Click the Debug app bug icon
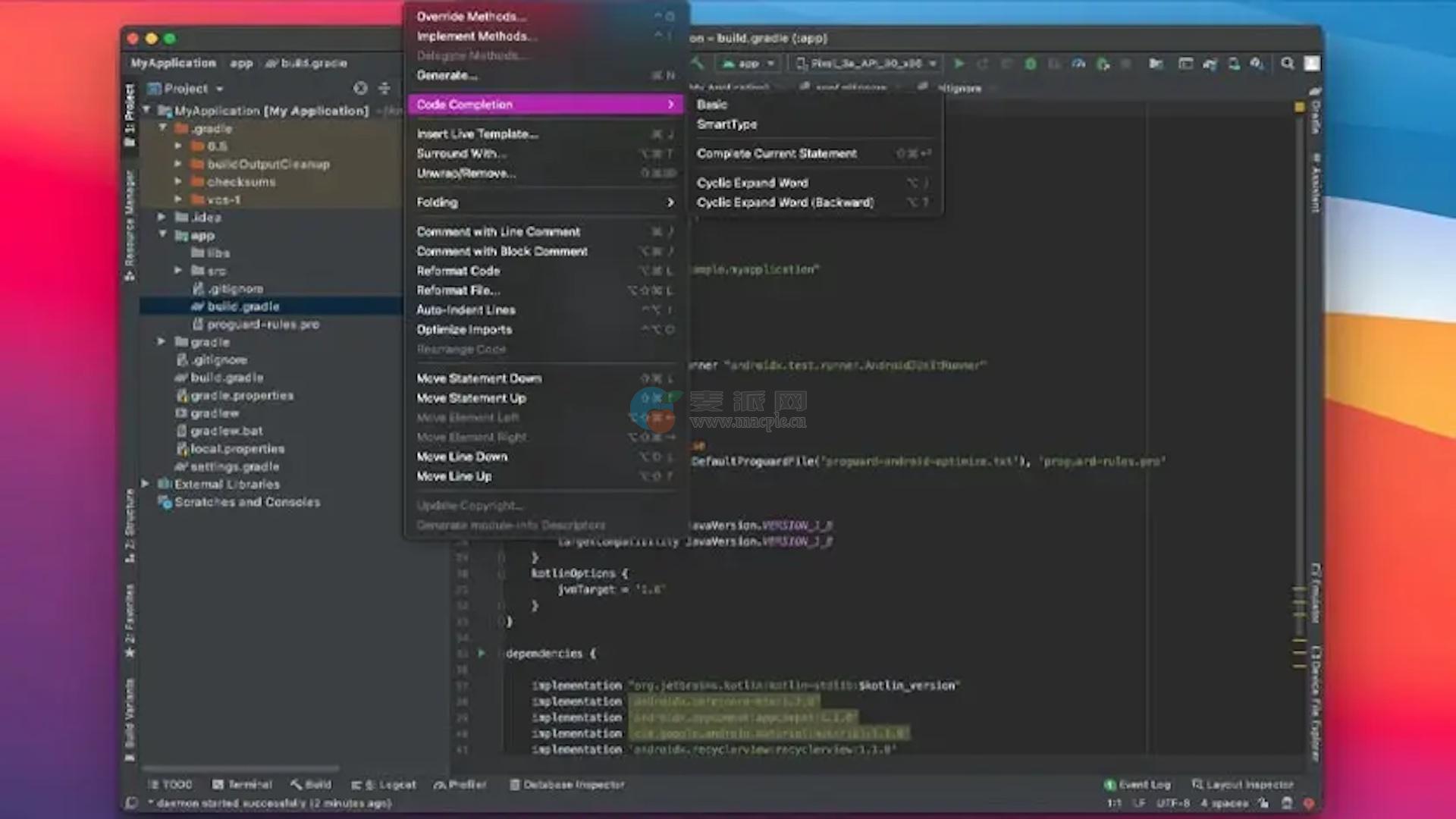The image size is (1456, 819). tap(1031, 64)
